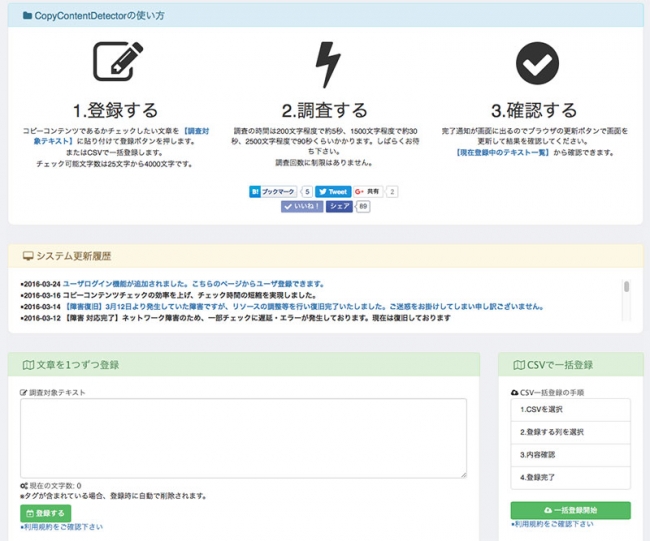The height and width of the screenshot is (541, 650).
Task: Click the 2016-03-16 コピーコンテンツチェック update entry
Action: click(x=169, y=296)
